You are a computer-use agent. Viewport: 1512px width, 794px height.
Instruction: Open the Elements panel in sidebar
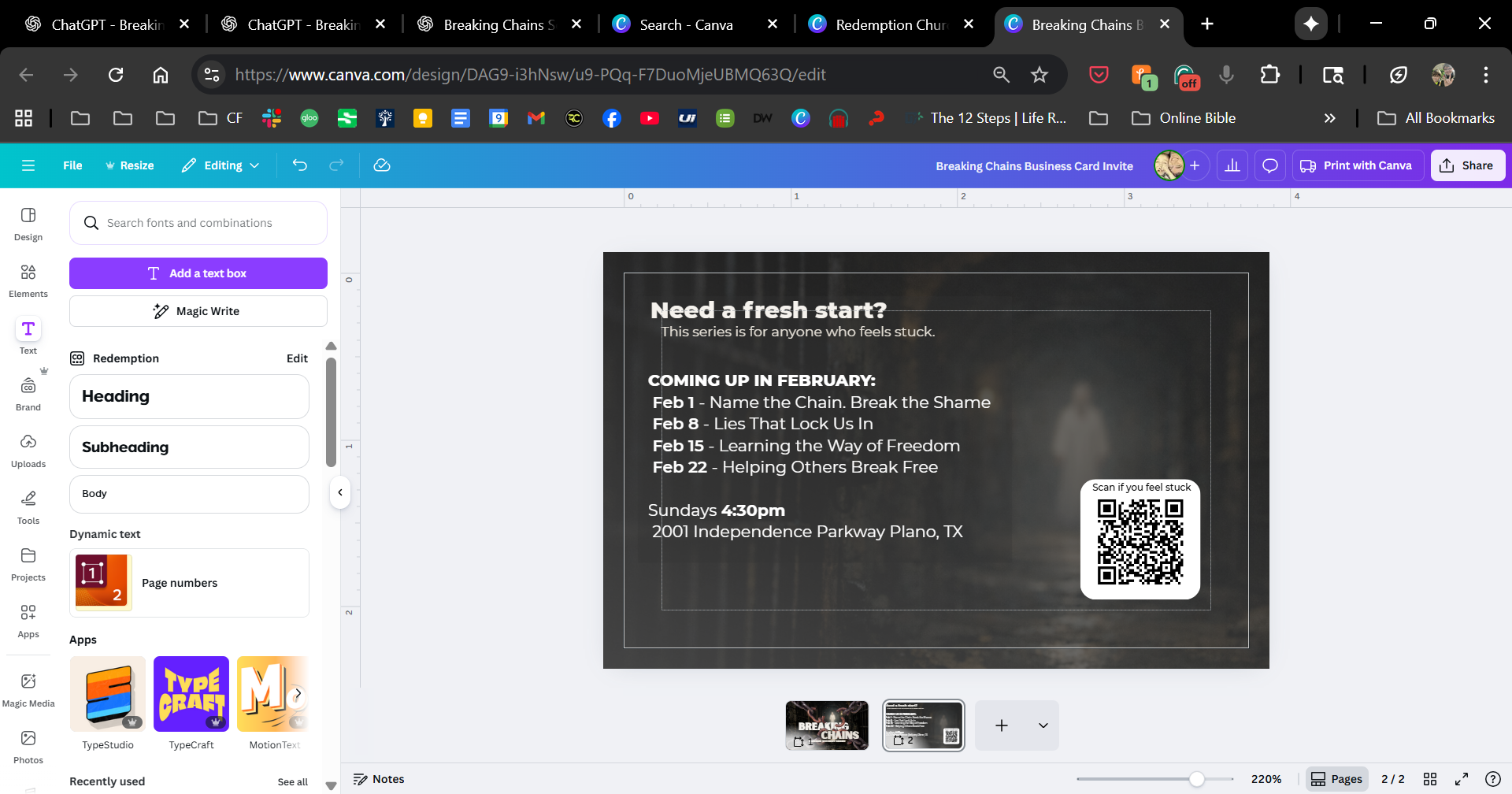tap(28, 280)
